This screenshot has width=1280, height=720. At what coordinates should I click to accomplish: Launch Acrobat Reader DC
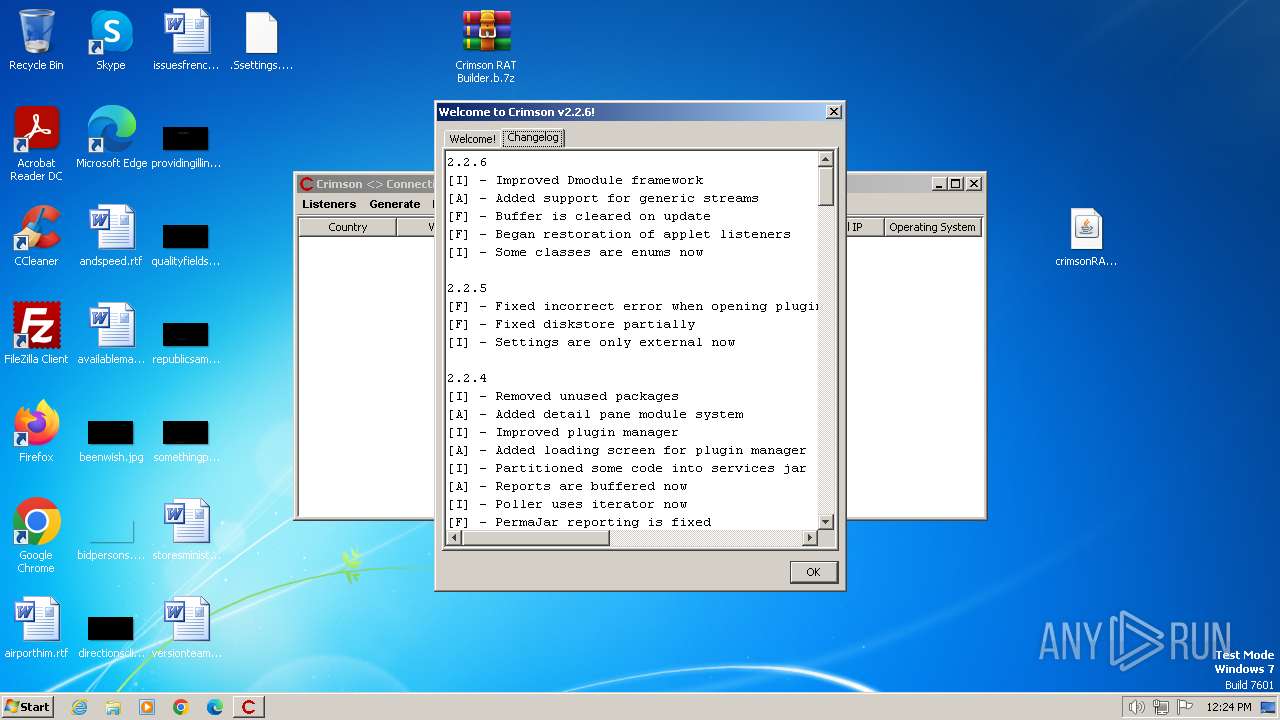36,144
